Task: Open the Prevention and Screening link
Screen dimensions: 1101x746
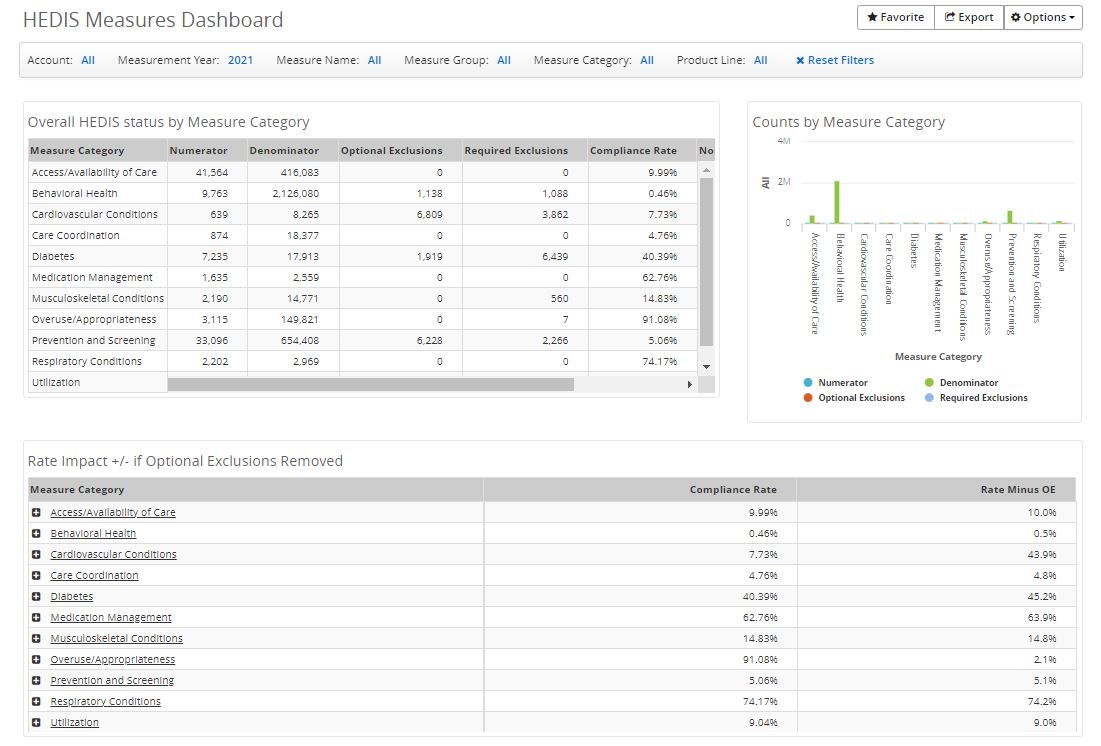Action: [112, 681]
